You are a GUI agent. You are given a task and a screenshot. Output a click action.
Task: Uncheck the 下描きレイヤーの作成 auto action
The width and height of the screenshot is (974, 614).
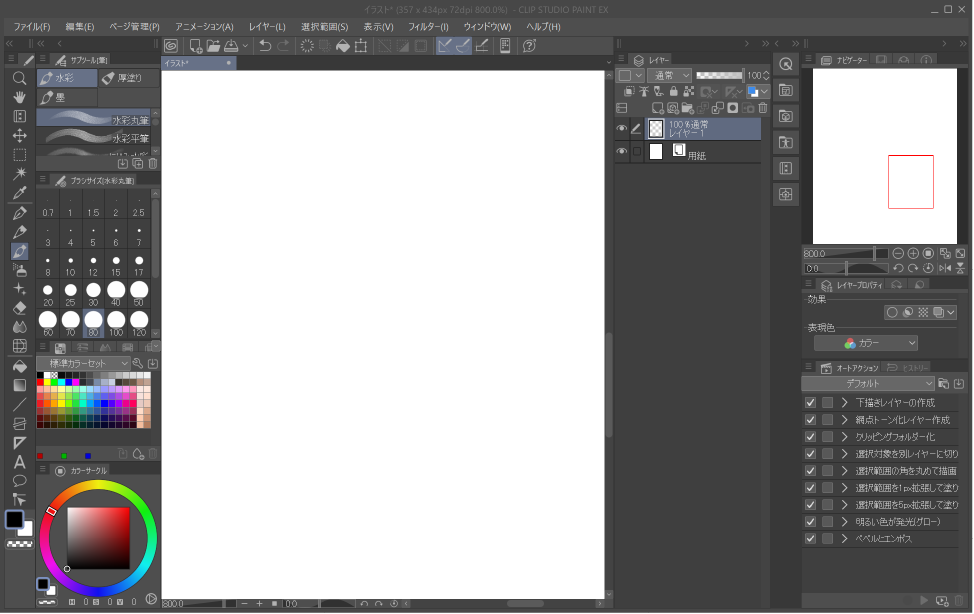pyautogui.click(x=810, y=401)
